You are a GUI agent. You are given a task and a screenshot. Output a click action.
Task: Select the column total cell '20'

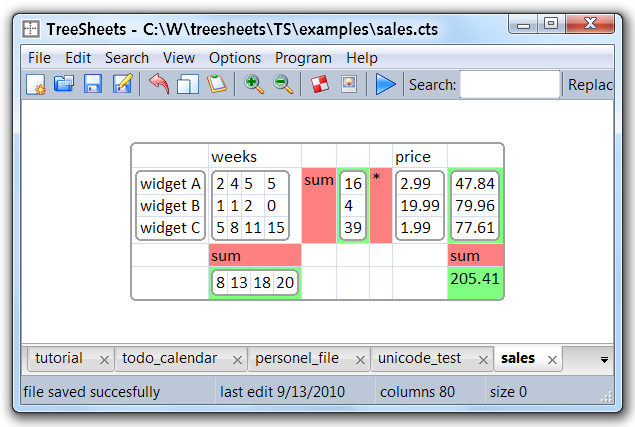point(285,282)
